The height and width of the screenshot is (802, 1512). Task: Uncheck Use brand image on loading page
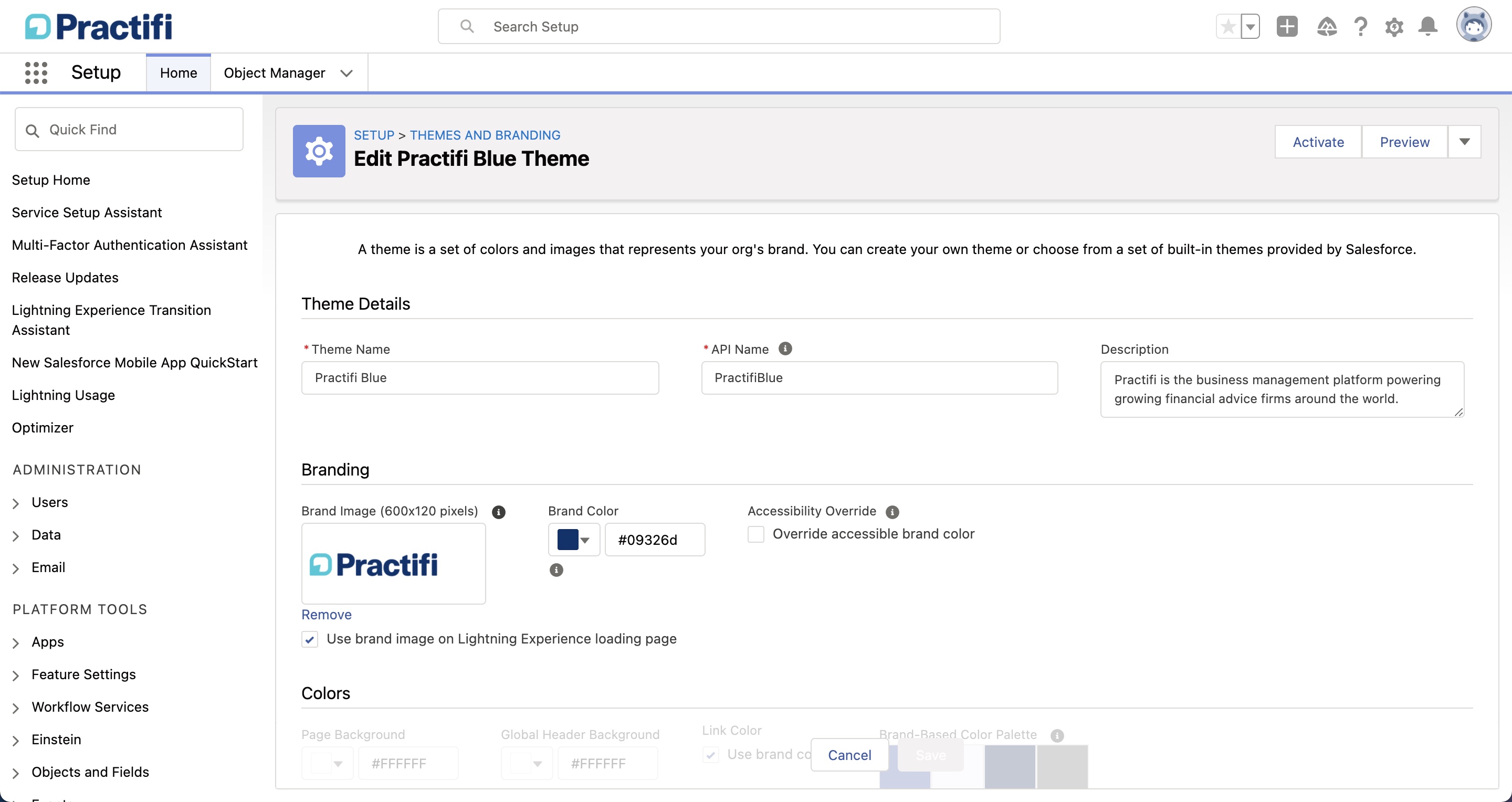coord(309,639)
